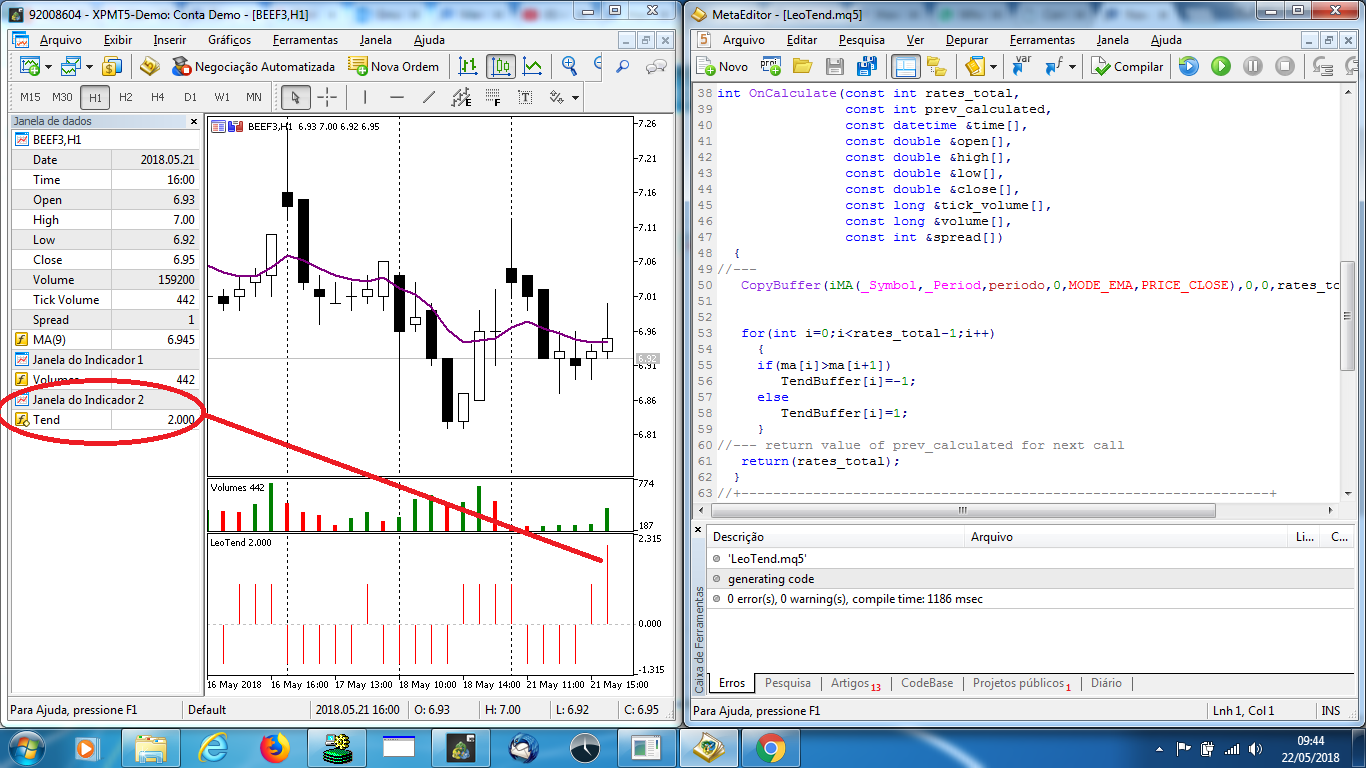Click the Novo button in MetaEditor
Viewport: 1366px width, 768px height.
point(722,66)
